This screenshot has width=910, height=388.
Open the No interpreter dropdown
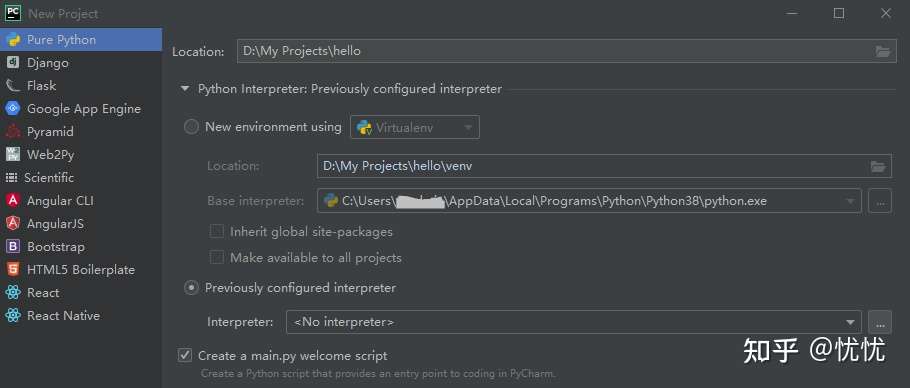click(x=573, y=322)
